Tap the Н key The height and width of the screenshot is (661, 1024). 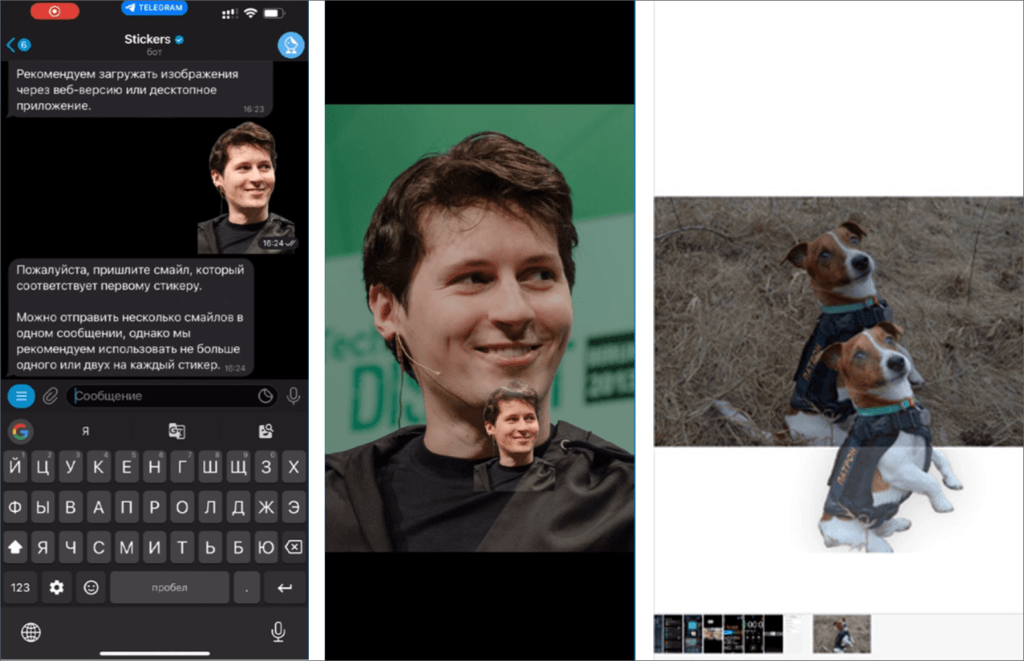coord(154,467)
